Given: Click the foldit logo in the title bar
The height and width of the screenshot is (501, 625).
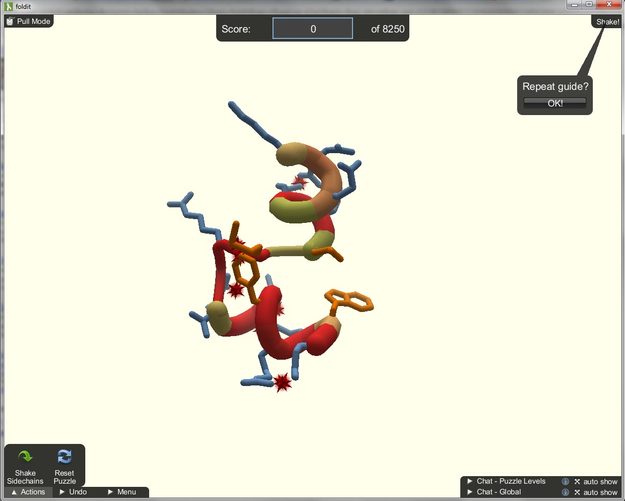Looking at the screenshot, I should pos(8,6).
